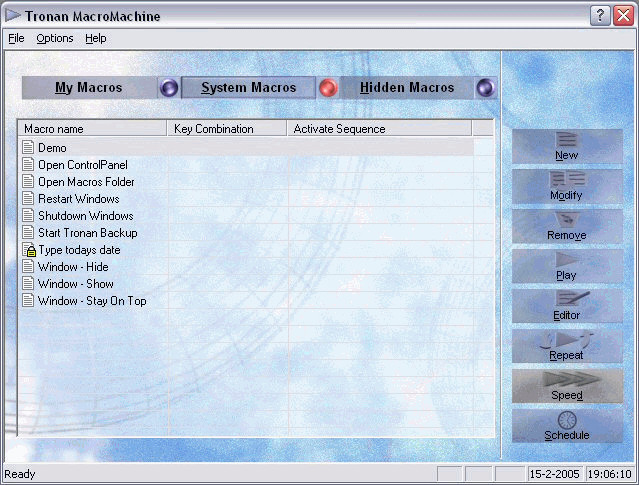This screenshot has width=639, height=485.
Task: Click the document icon next to Demo
Action: [x=28, y=148]
